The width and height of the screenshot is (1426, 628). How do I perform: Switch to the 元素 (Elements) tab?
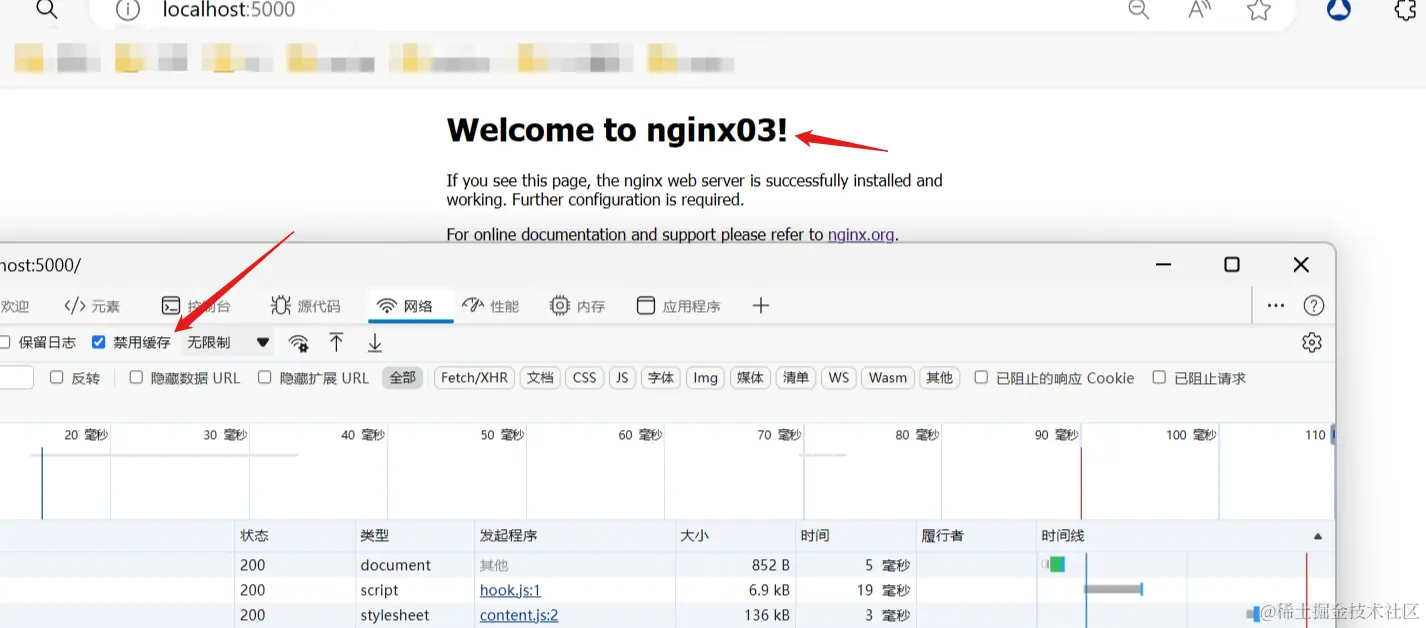92,306
